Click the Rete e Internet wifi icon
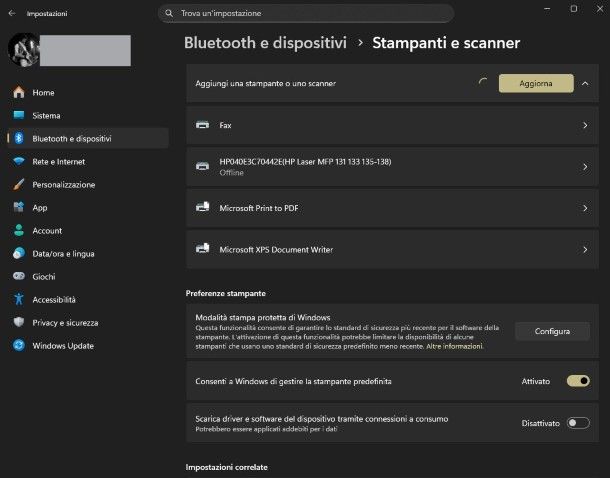 click(19, 161)
